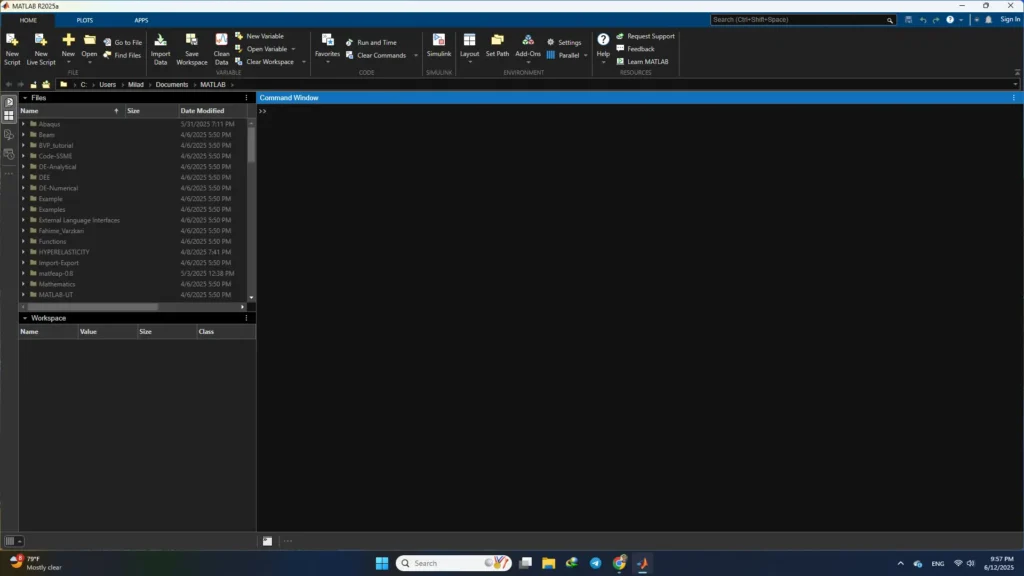Open Learn MATLAB

pyautogui.click(x=642, y=61)
